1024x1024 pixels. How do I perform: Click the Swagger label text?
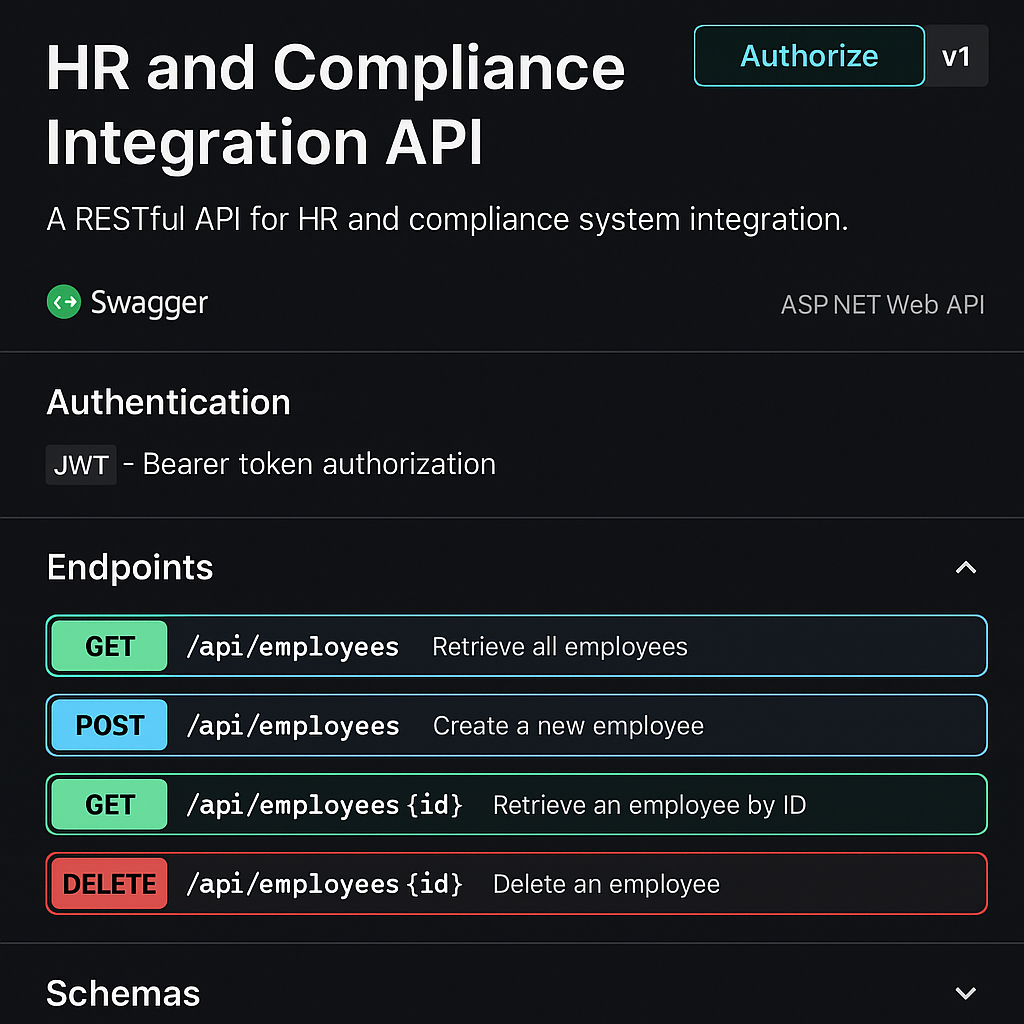coord(149,303)
